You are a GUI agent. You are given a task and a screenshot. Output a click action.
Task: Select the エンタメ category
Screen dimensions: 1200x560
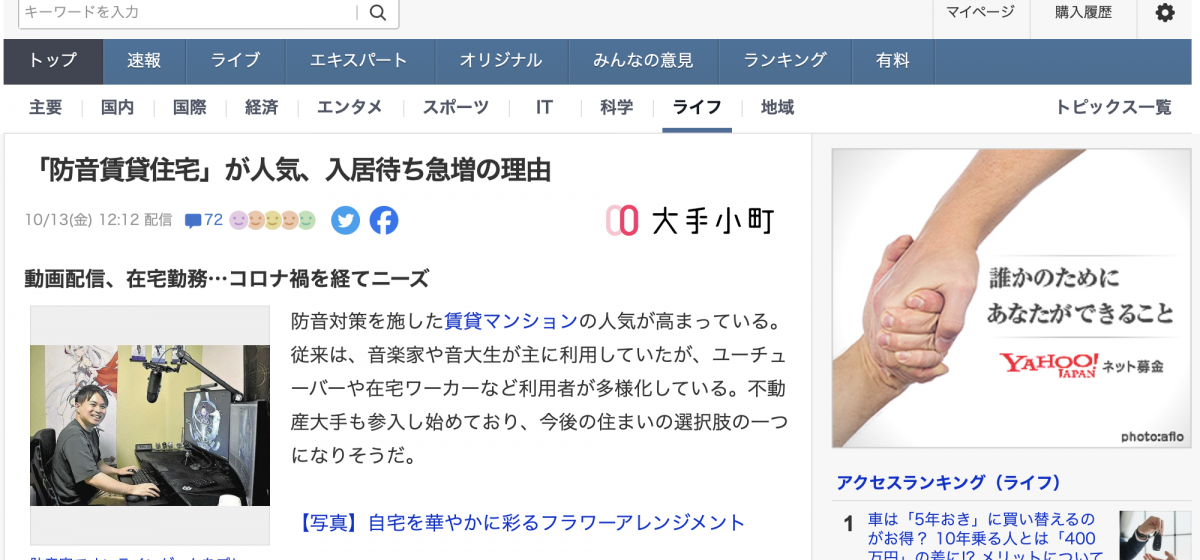pos(350,108)
